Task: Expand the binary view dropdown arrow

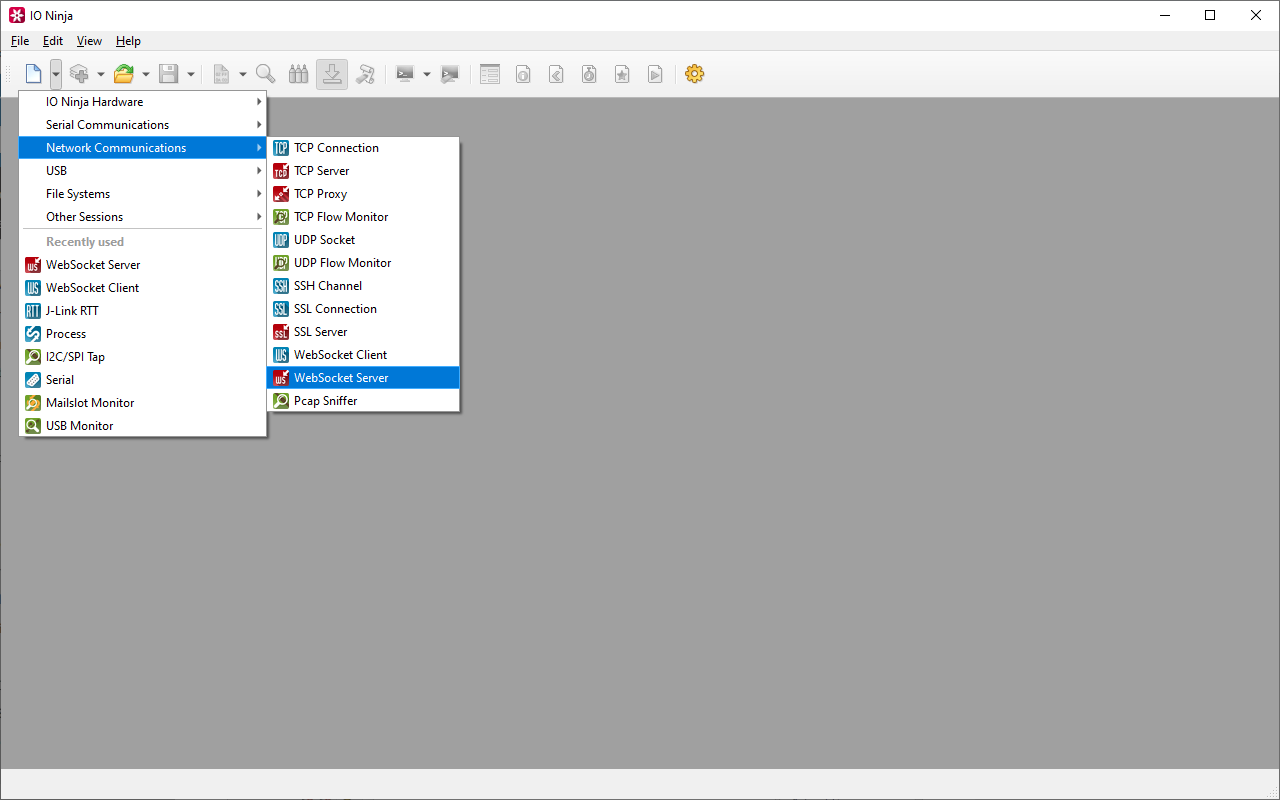Action: coord(243,74)
